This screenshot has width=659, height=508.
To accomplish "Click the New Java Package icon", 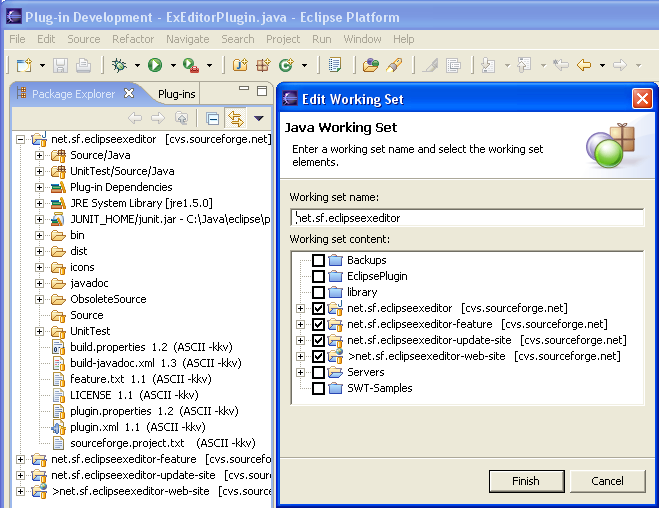I will [x=263, y=65].
